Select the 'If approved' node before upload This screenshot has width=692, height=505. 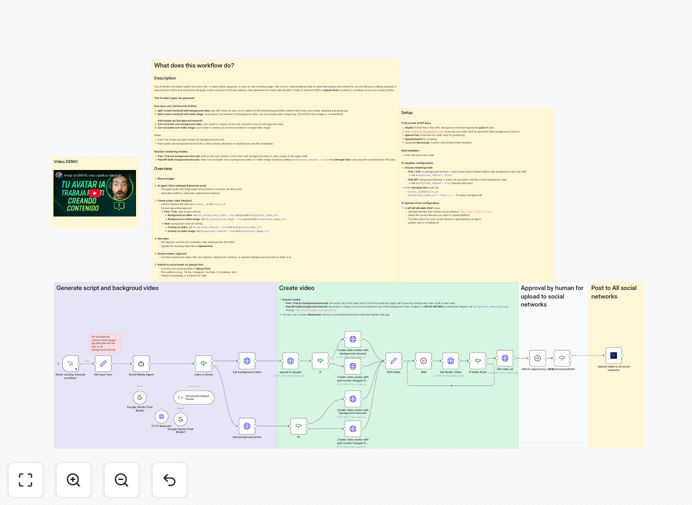click(x=562, y=358)
